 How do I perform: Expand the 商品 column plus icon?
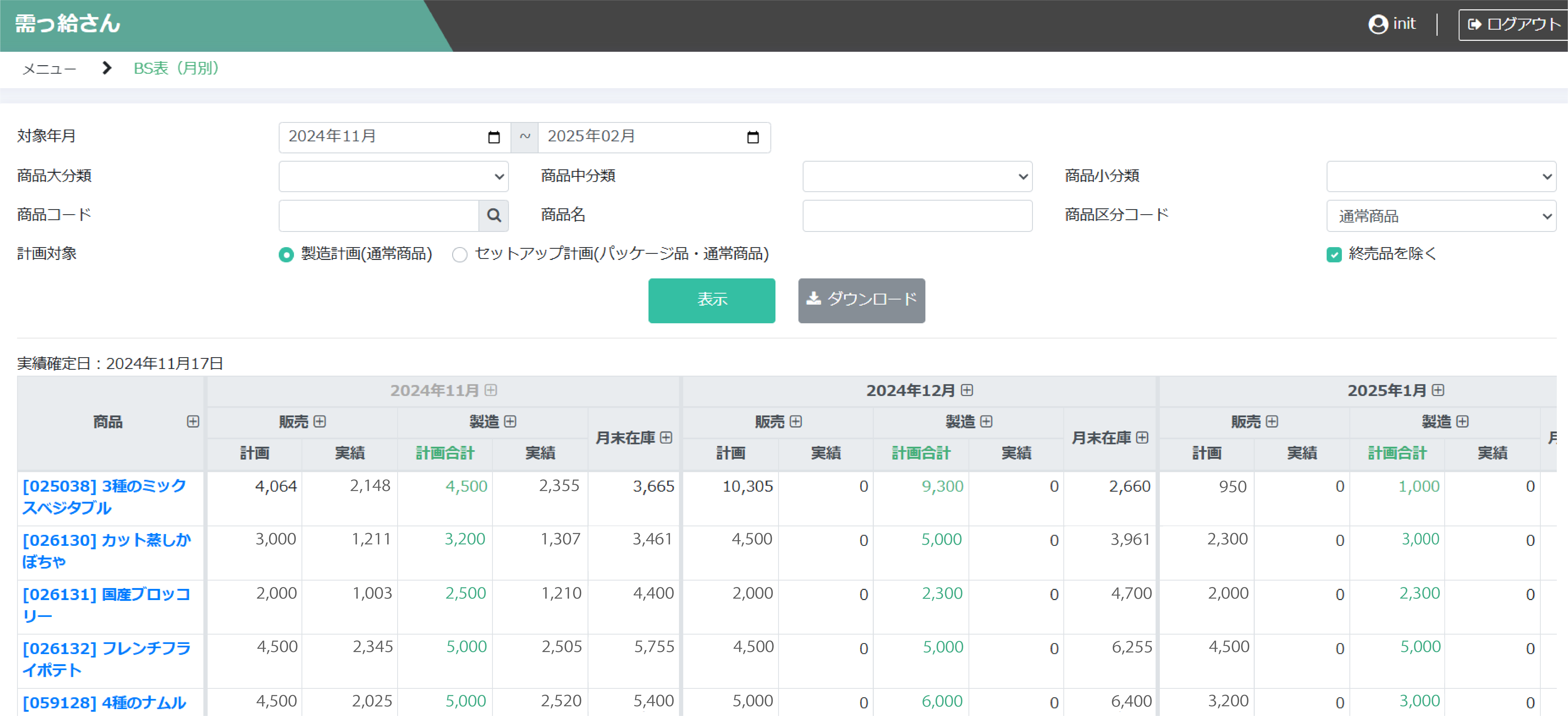click(193, 422)
